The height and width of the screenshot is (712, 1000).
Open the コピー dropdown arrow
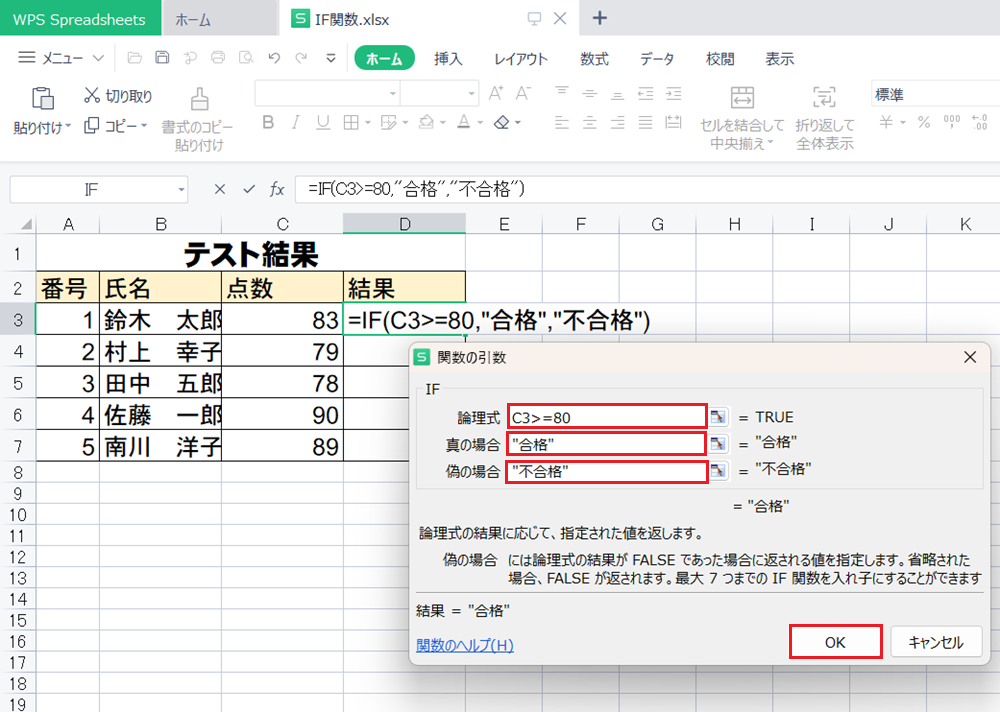tap(144, 126)
